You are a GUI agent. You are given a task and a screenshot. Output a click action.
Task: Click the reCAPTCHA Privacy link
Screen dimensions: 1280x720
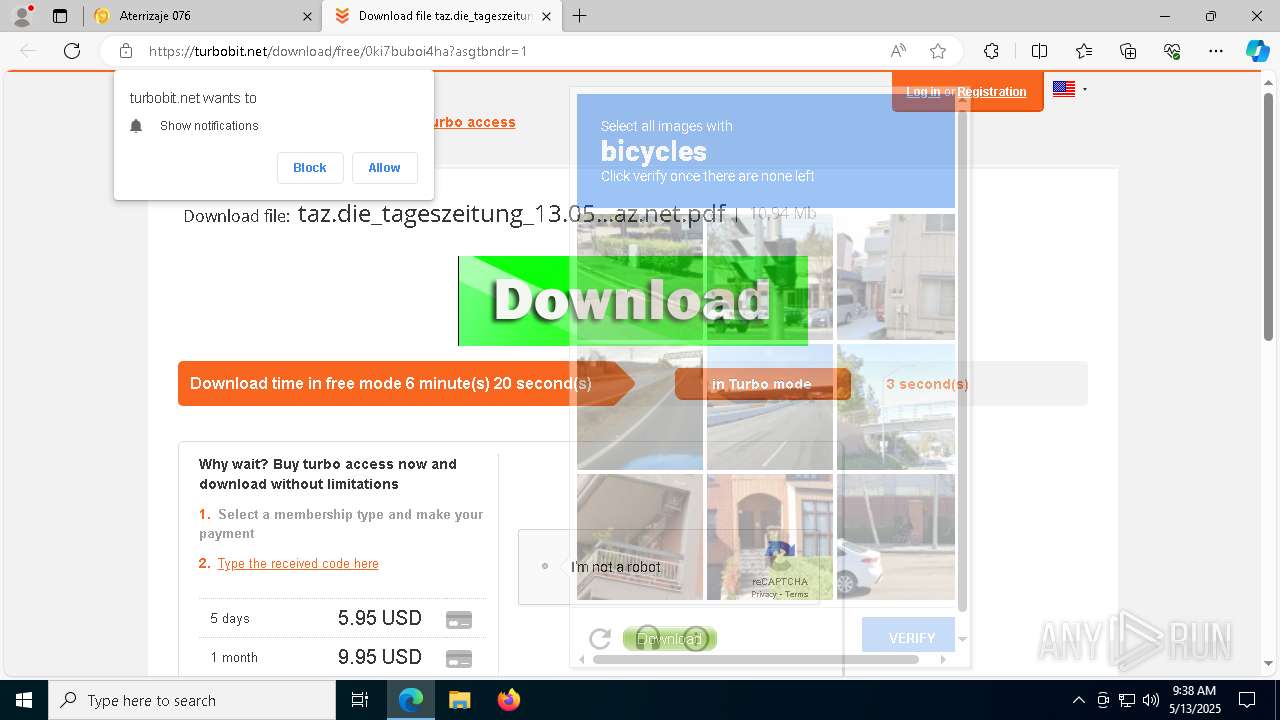pos(764,594)
